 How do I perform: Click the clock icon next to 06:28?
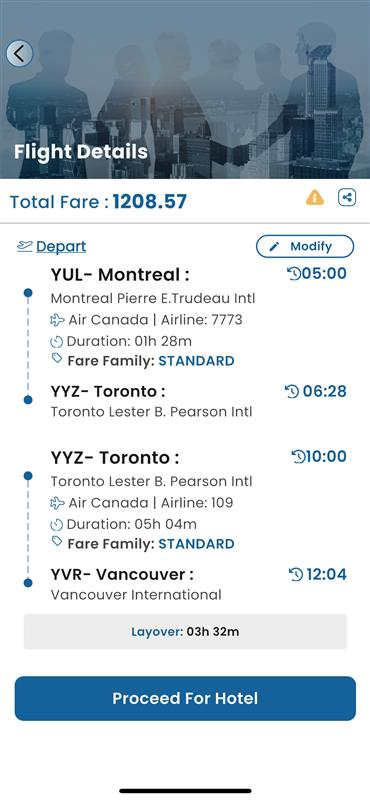(x=292, y=392)
